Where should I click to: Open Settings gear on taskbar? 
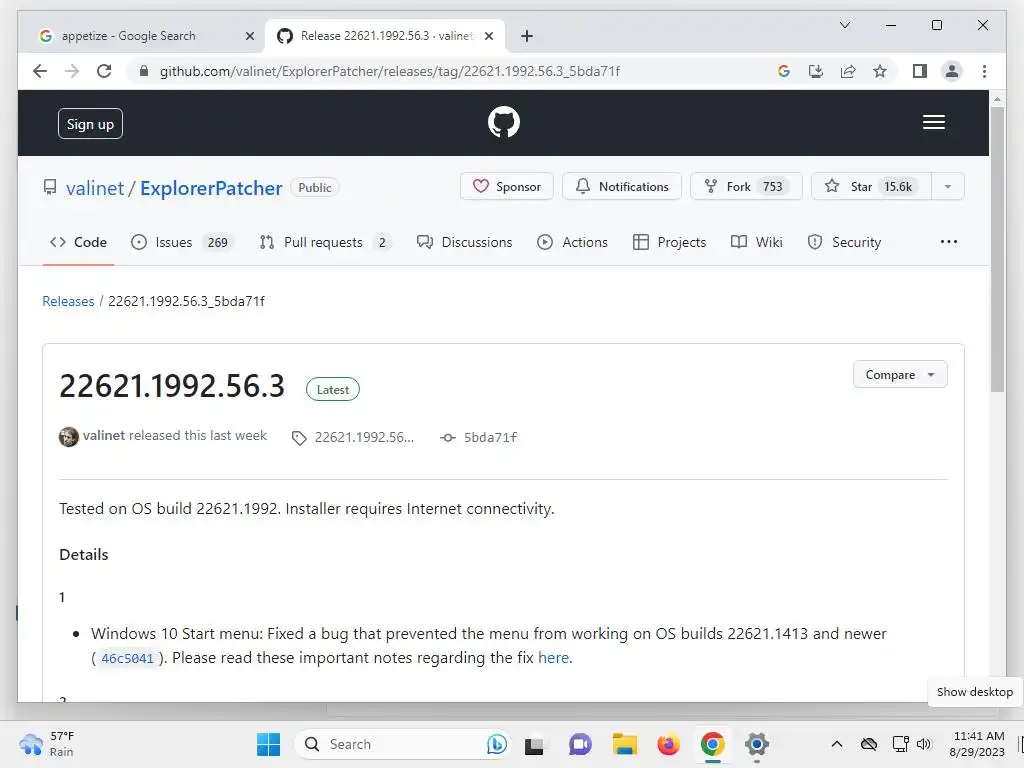coord(756,744)
